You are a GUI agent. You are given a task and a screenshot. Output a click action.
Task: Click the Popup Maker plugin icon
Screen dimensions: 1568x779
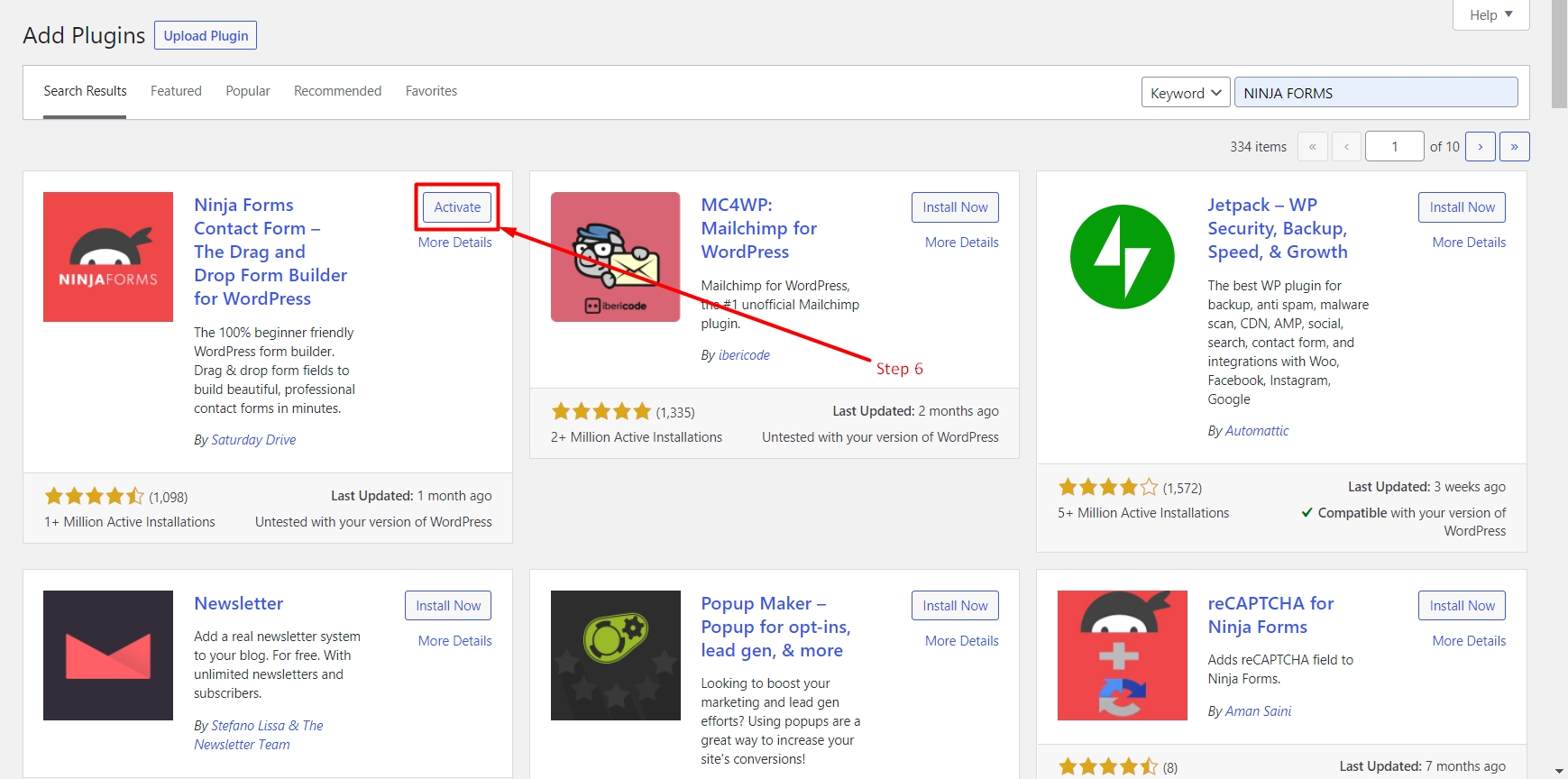(616, 655)
